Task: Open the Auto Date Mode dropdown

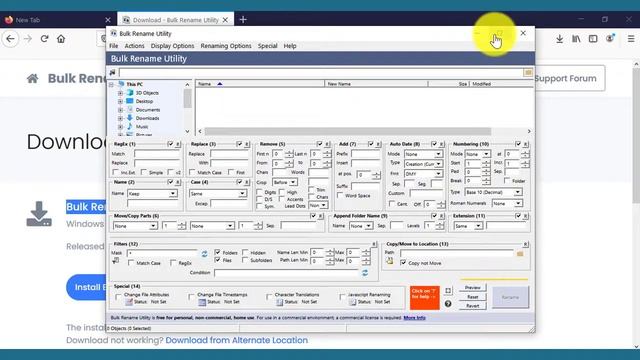Action: [x=423, y=154]
